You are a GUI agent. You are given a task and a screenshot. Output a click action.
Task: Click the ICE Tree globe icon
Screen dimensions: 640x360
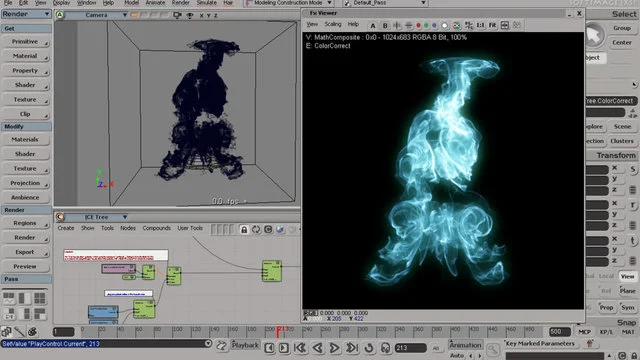280,229
